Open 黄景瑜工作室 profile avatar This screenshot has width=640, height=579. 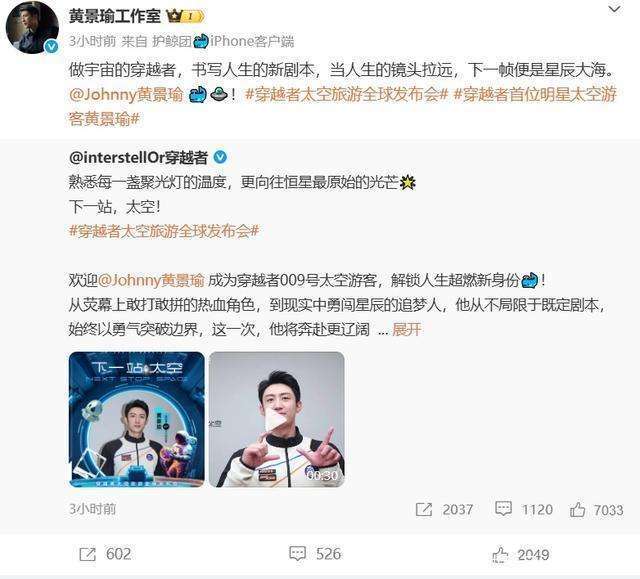coord(32,27)
